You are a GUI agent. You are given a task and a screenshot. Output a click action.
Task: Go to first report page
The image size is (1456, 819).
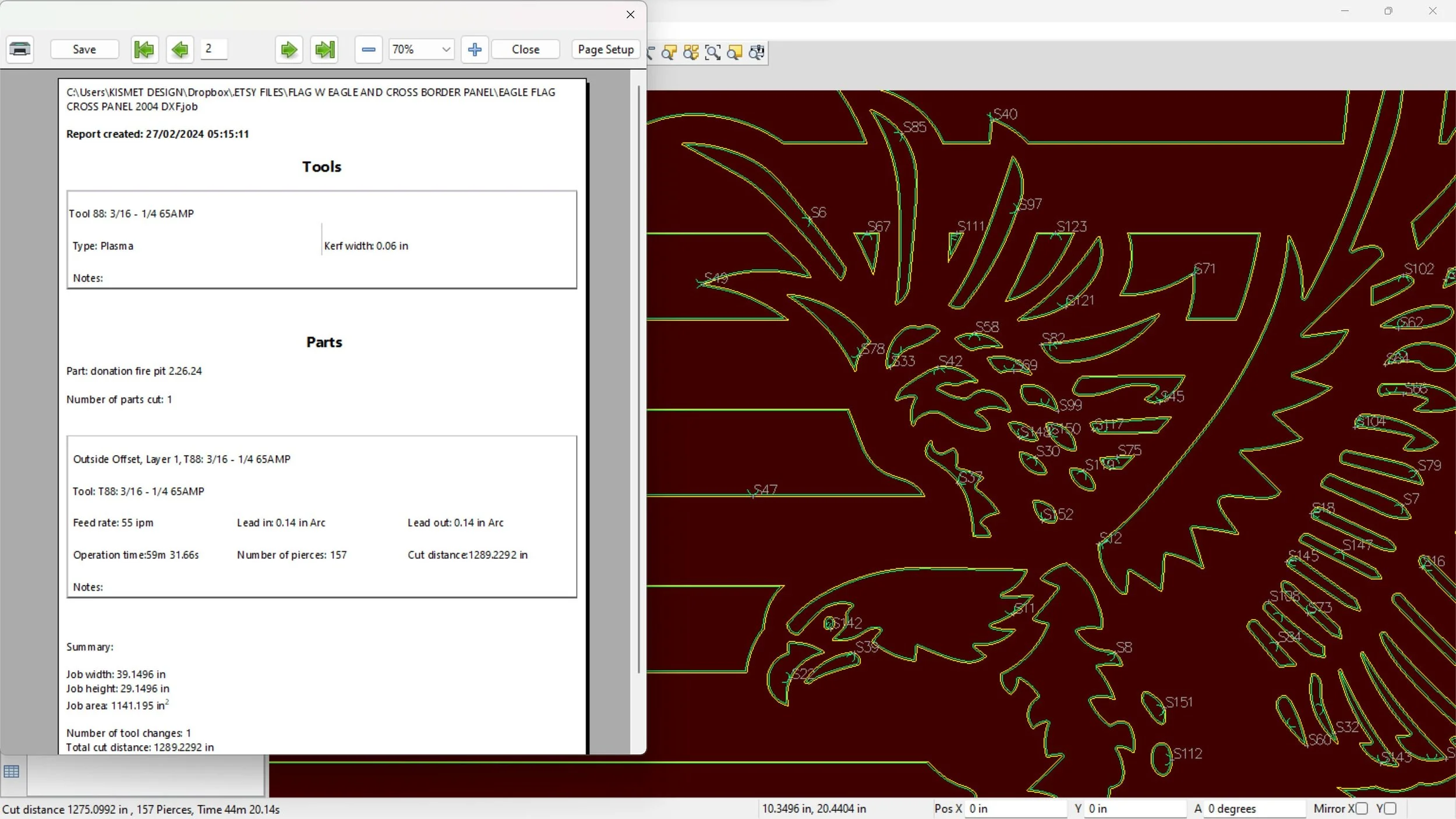(144, 49)
